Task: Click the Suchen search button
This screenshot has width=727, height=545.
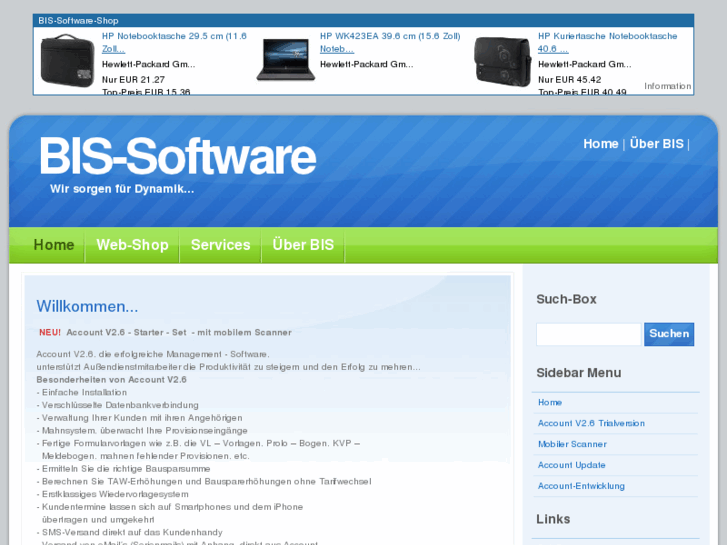Action: pyautogui.click(x=669, y=334)
